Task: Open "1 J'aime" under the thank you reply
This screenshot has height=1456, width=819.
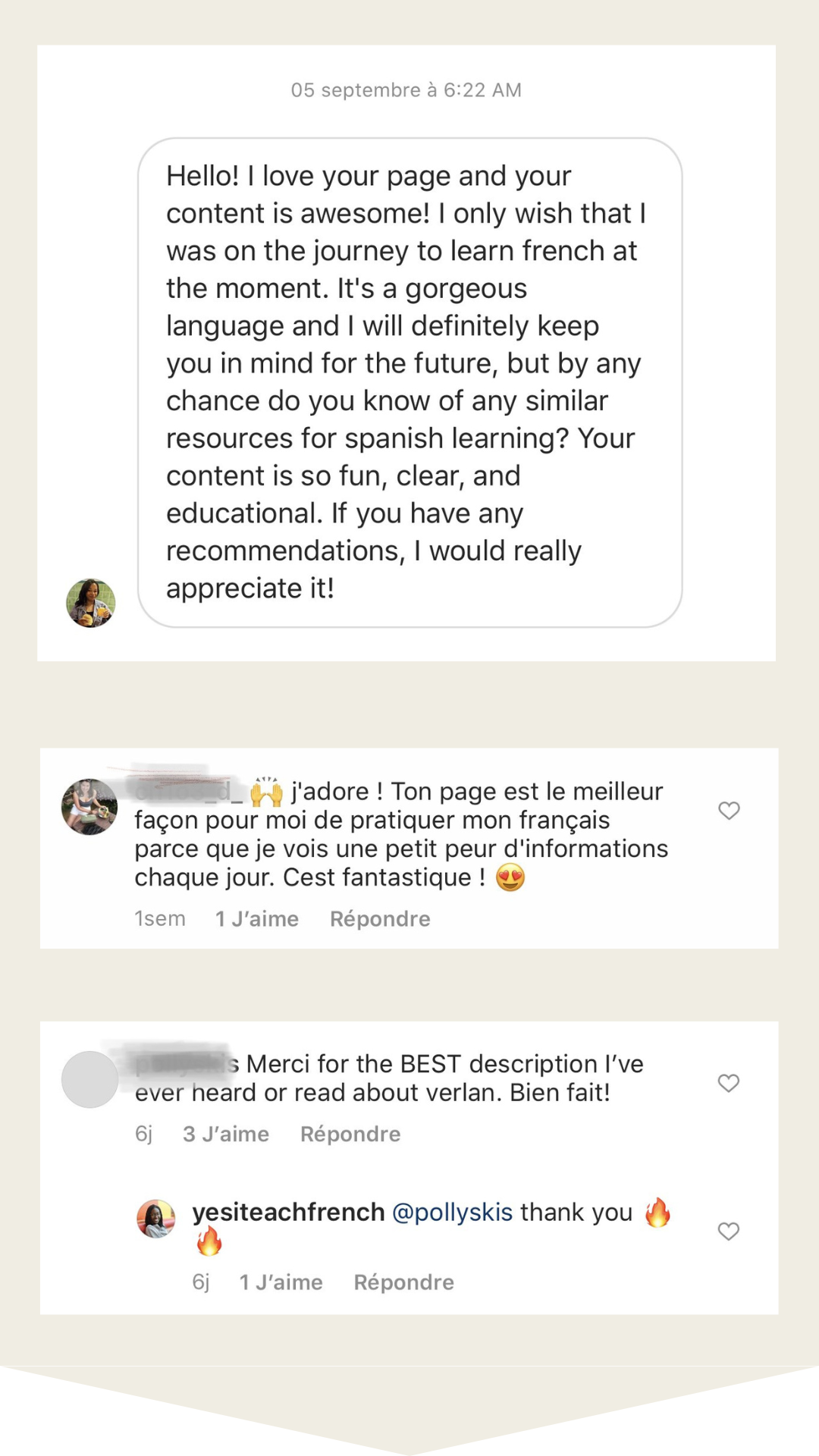Action: coord(281,1282)
